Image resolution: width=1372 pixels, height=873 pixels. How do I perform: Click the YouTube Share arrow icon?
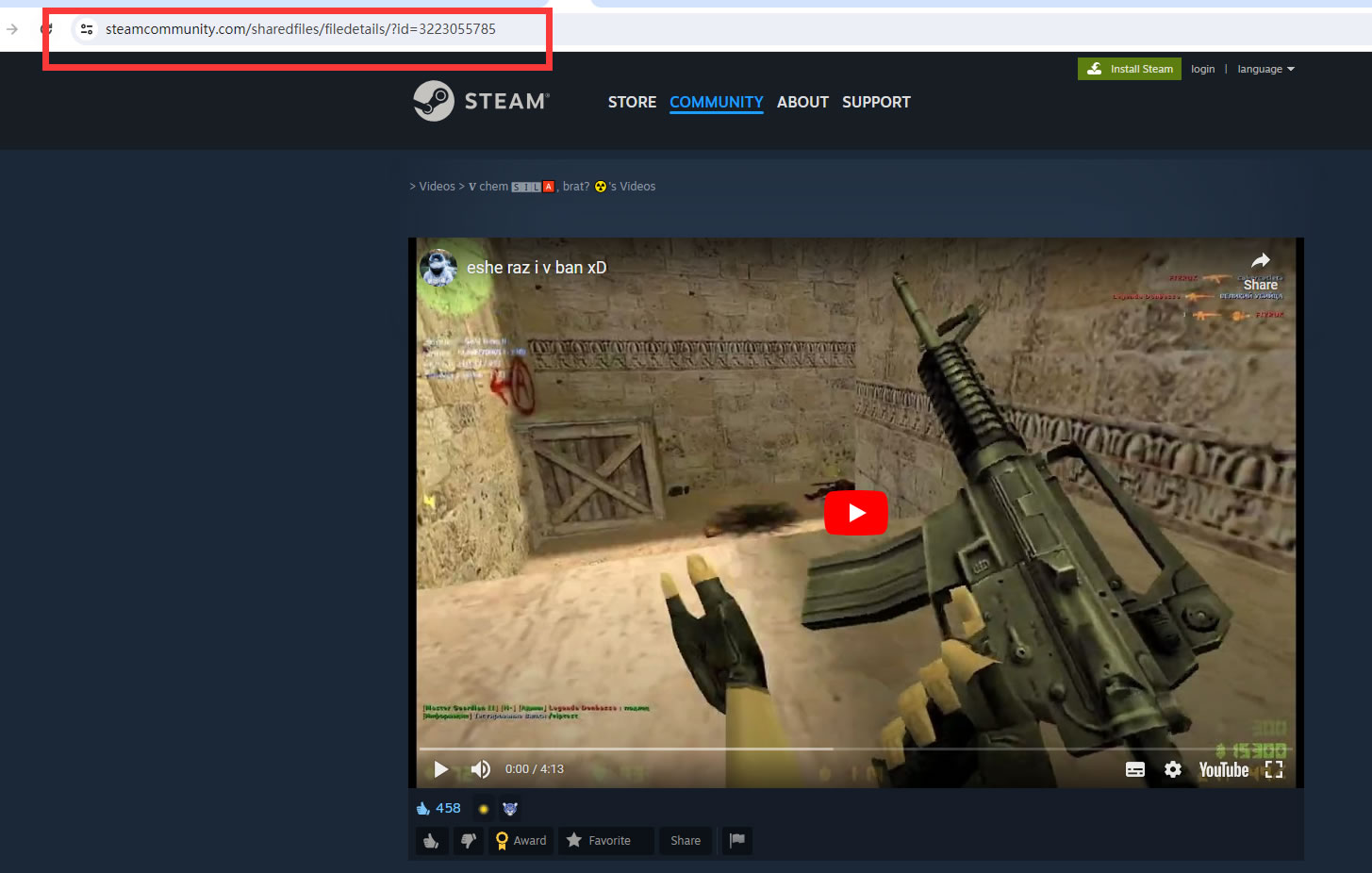point(1261,261)
